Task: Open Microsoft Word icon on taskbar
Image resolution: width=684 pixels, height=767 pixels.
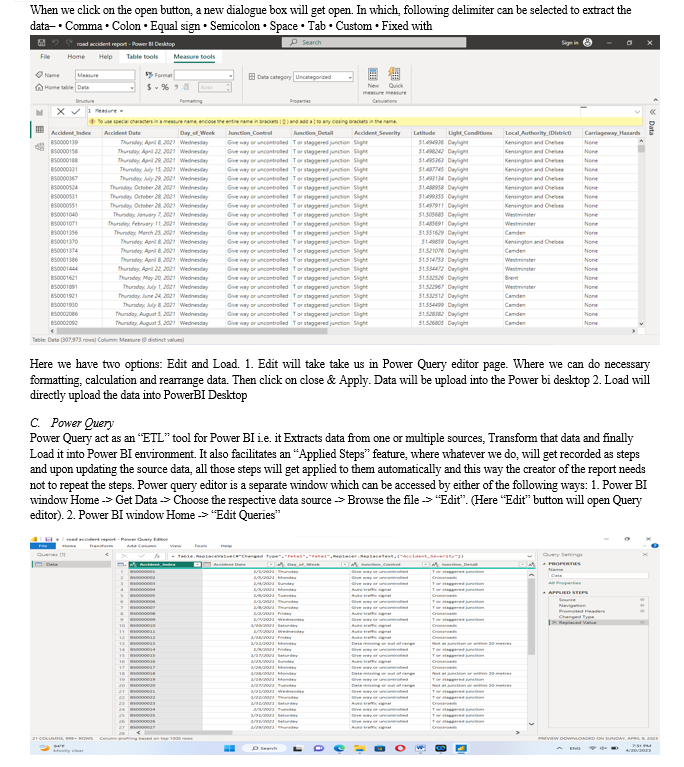Action: point(420,748)
